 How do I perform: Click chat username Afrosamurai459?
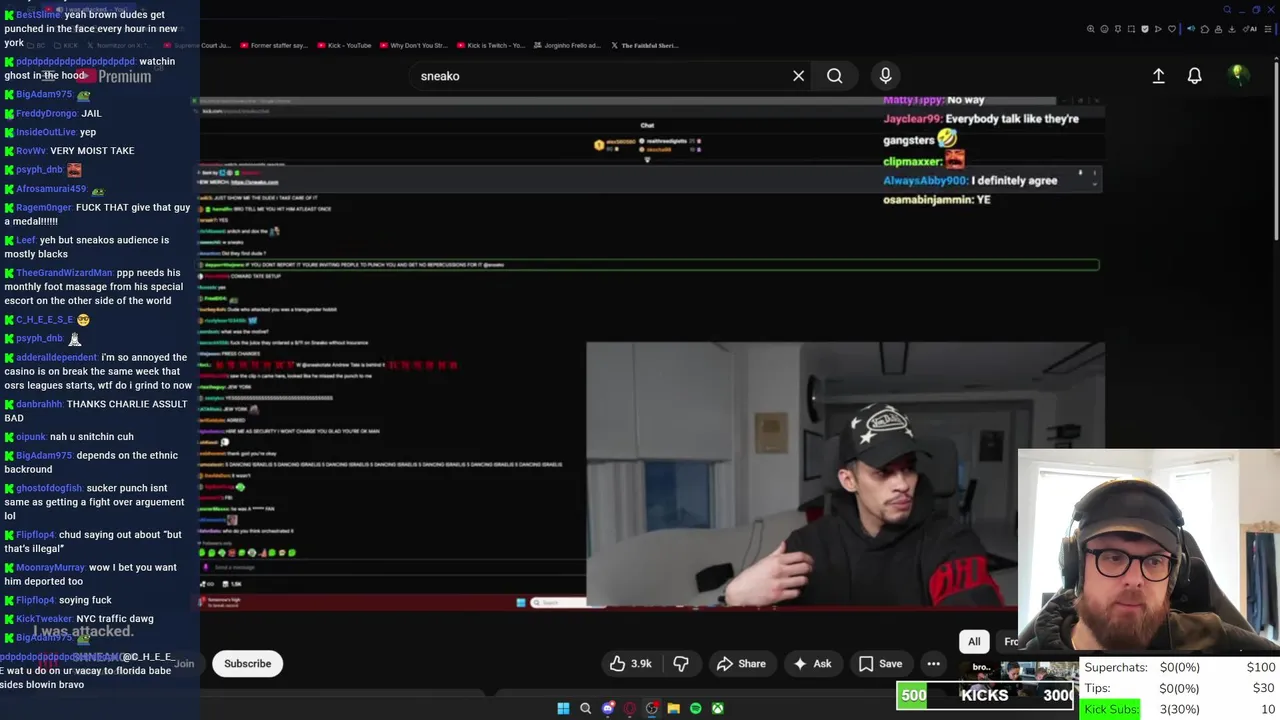tap(51, 189)
